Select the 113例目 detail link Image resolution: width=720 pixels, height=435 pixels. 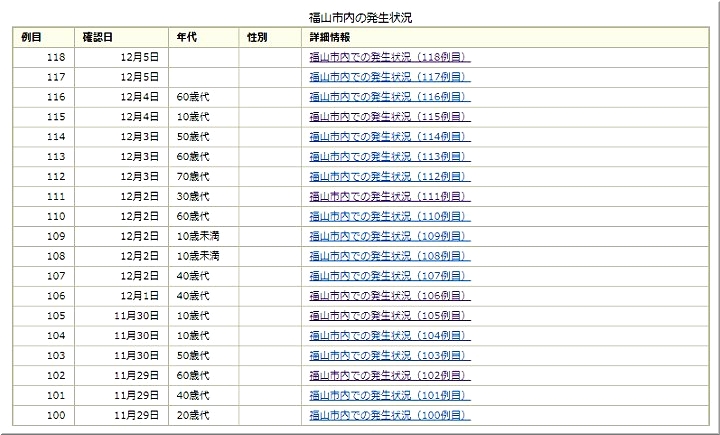click(x=389, y=156)
